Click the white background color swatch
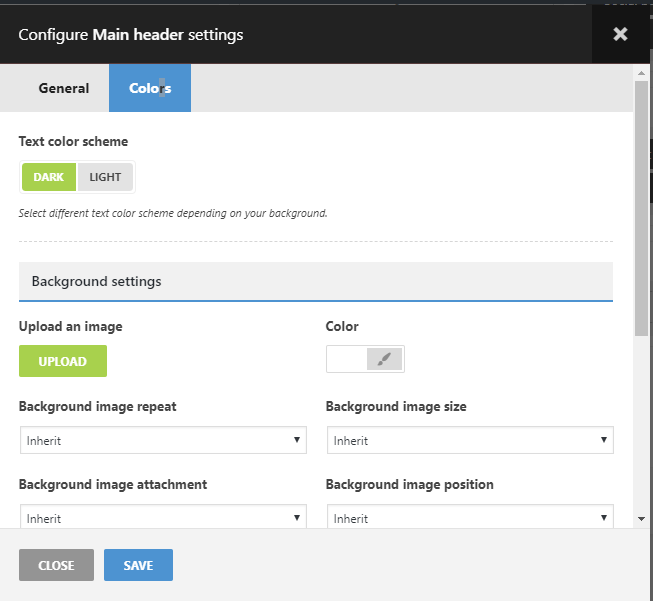 347,360
